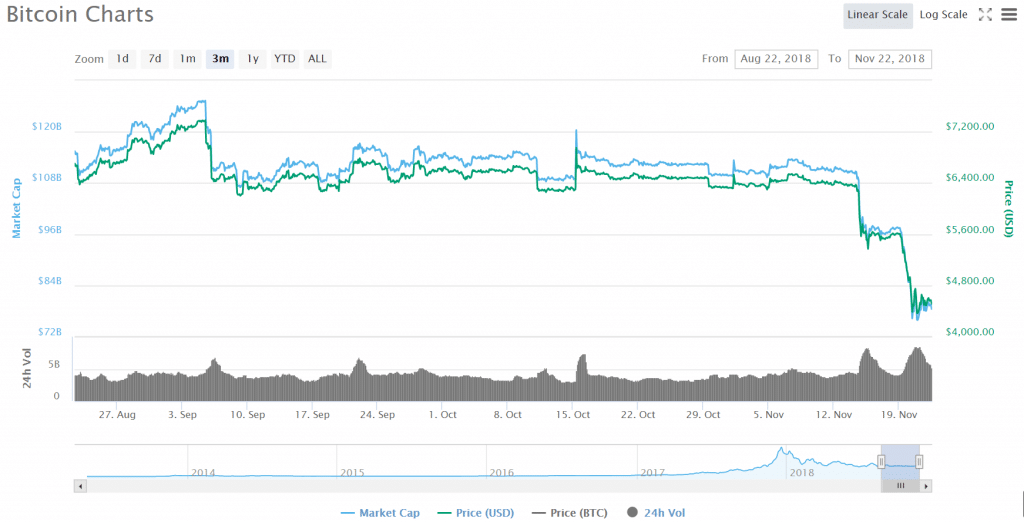
Task: Switch to Log Scale
Action: click(x=943, y=14)
